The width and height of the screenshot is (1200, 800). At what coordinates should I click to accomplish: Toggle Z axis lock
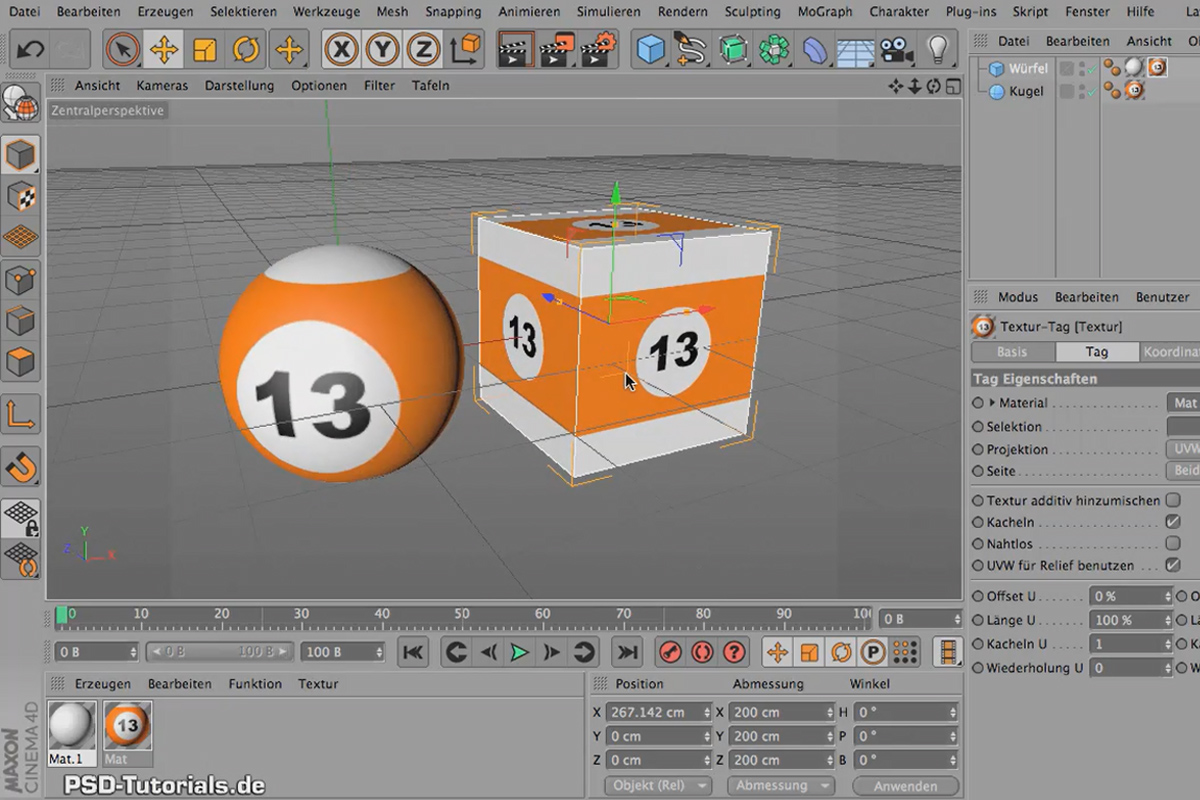424,49
